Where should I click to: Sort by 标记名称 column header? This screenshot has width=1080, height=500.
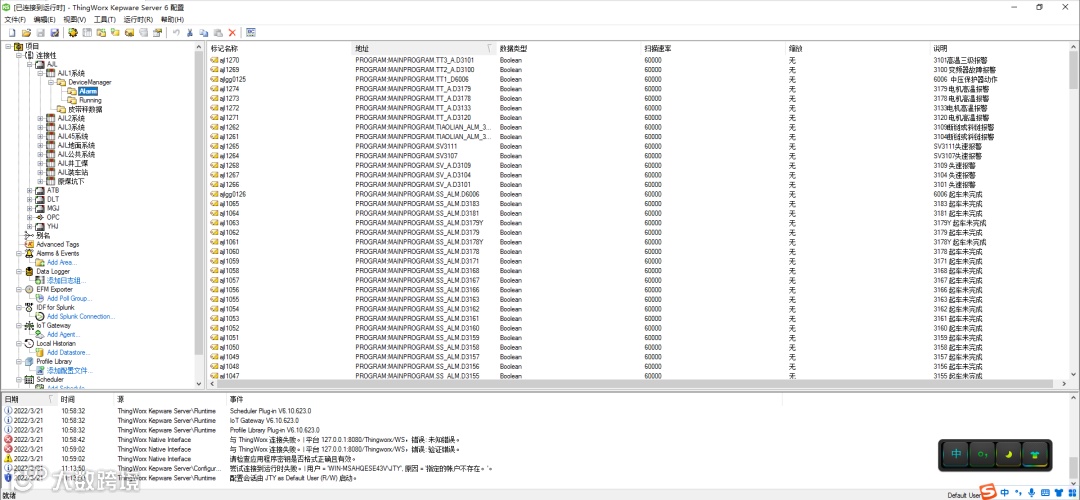click(280, 48)
